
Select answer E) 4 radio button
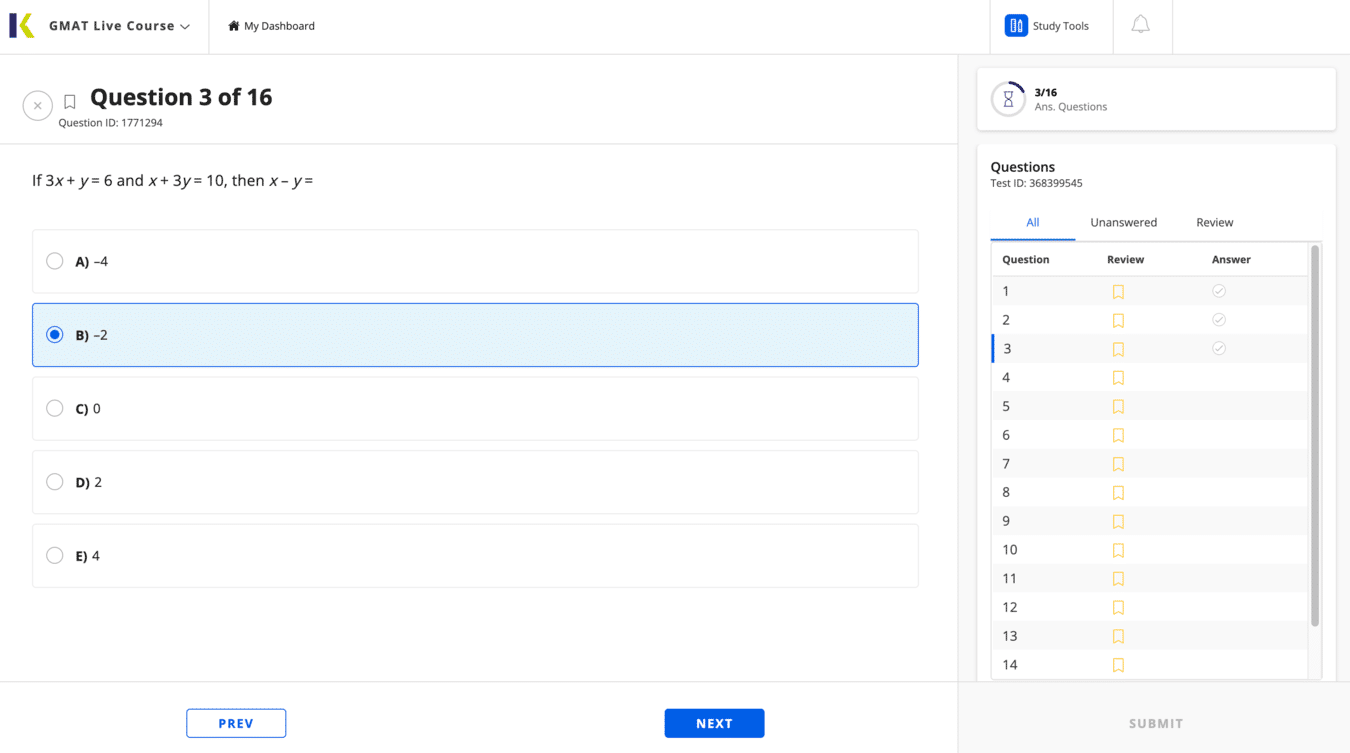55,556
